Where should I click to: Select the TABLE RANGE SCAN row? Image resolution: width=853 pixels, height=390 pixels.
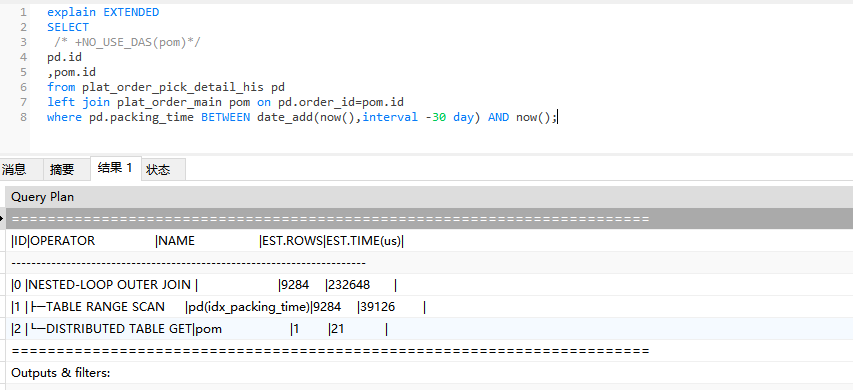tap(429, 307)
